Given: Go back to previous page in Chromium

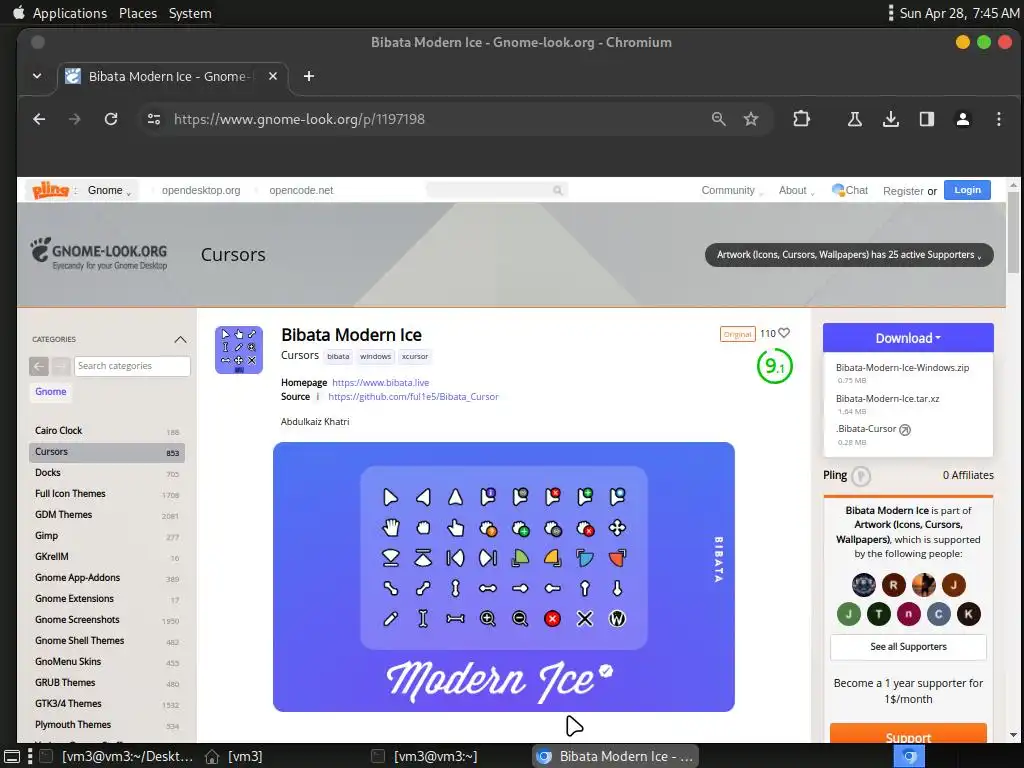Looking at the screenshot, I should coord(39,119).
